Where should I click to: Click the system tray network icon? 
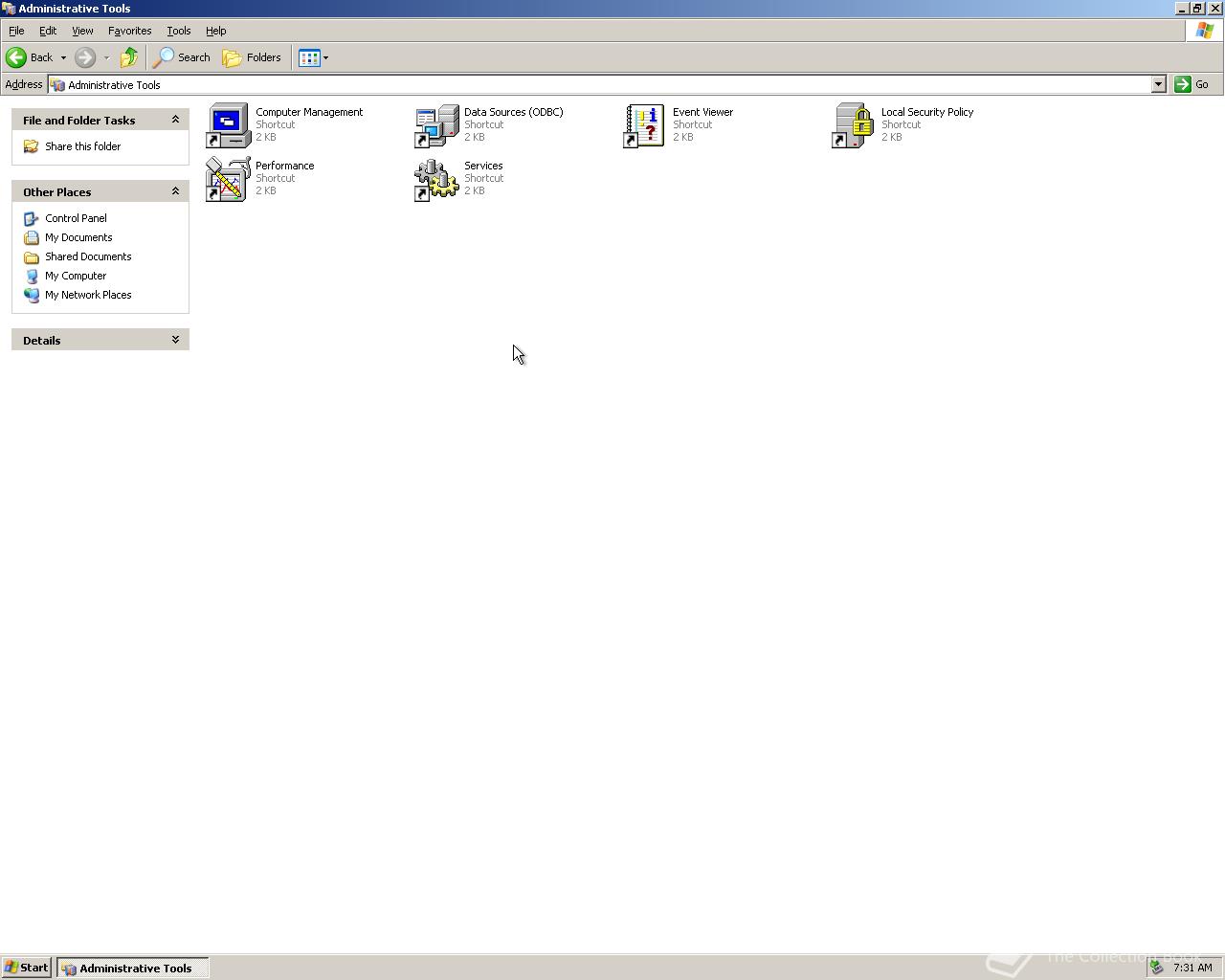coord(1157,968)
